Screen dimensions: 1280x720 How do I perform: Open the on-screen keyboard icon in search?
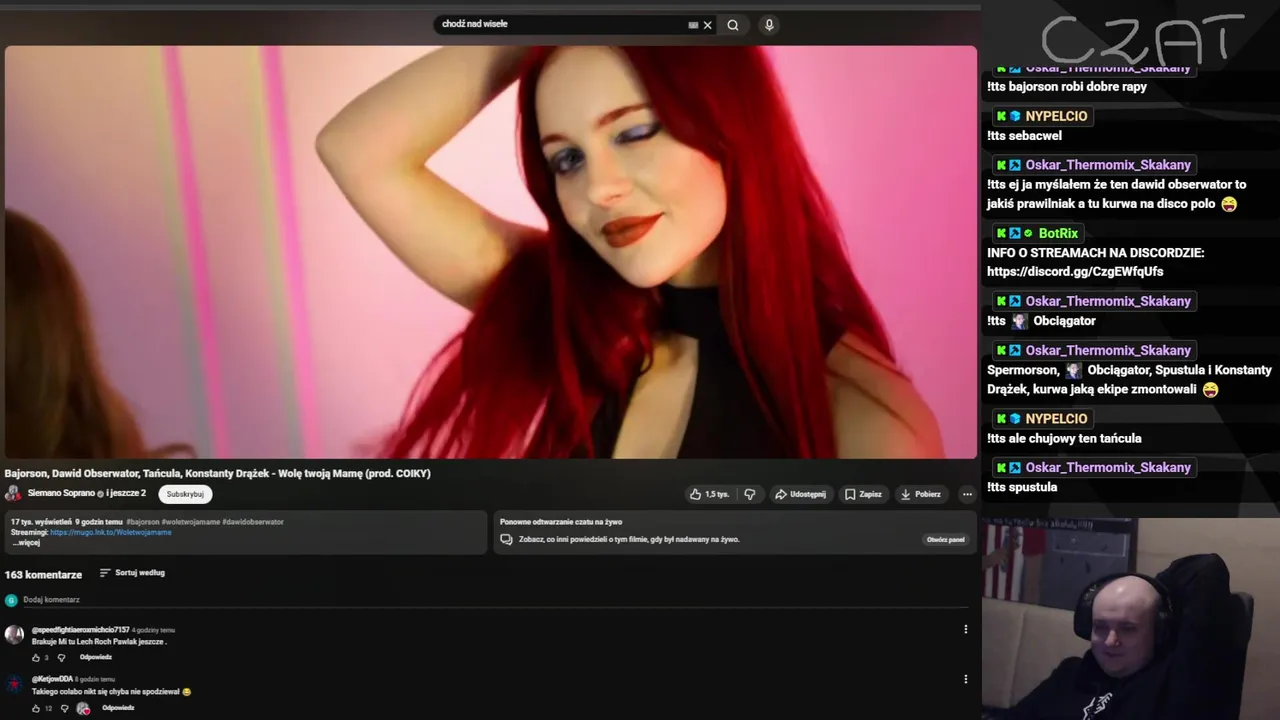pos(693,25)
